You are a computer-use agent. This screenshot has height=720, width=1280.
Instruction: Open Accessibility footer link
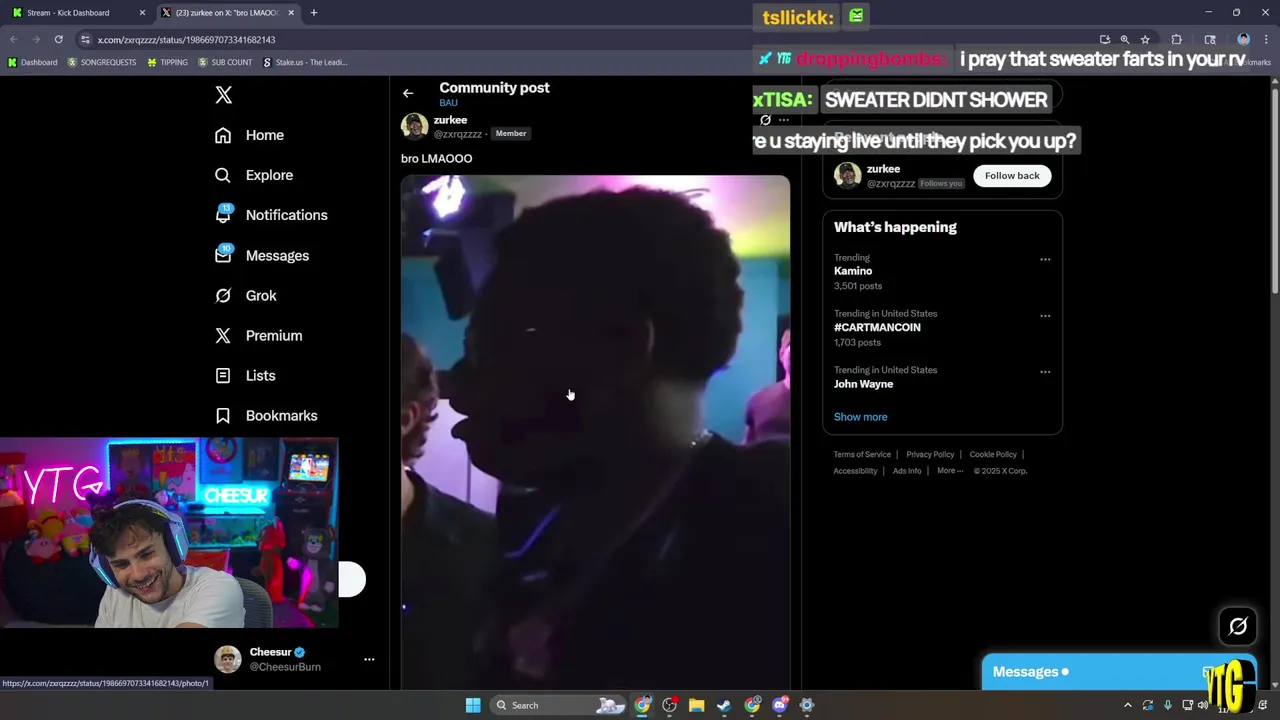(x=855, y=471)
